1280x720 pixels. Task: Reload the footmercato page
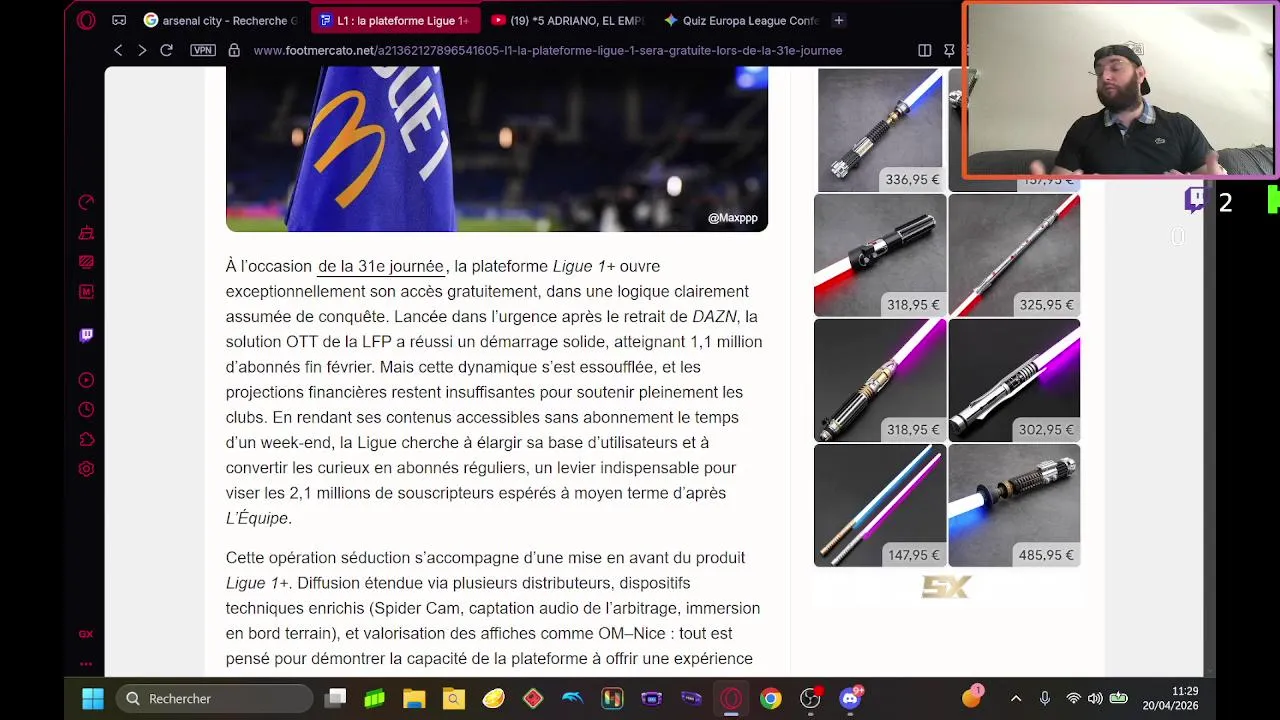click(166, 50)
